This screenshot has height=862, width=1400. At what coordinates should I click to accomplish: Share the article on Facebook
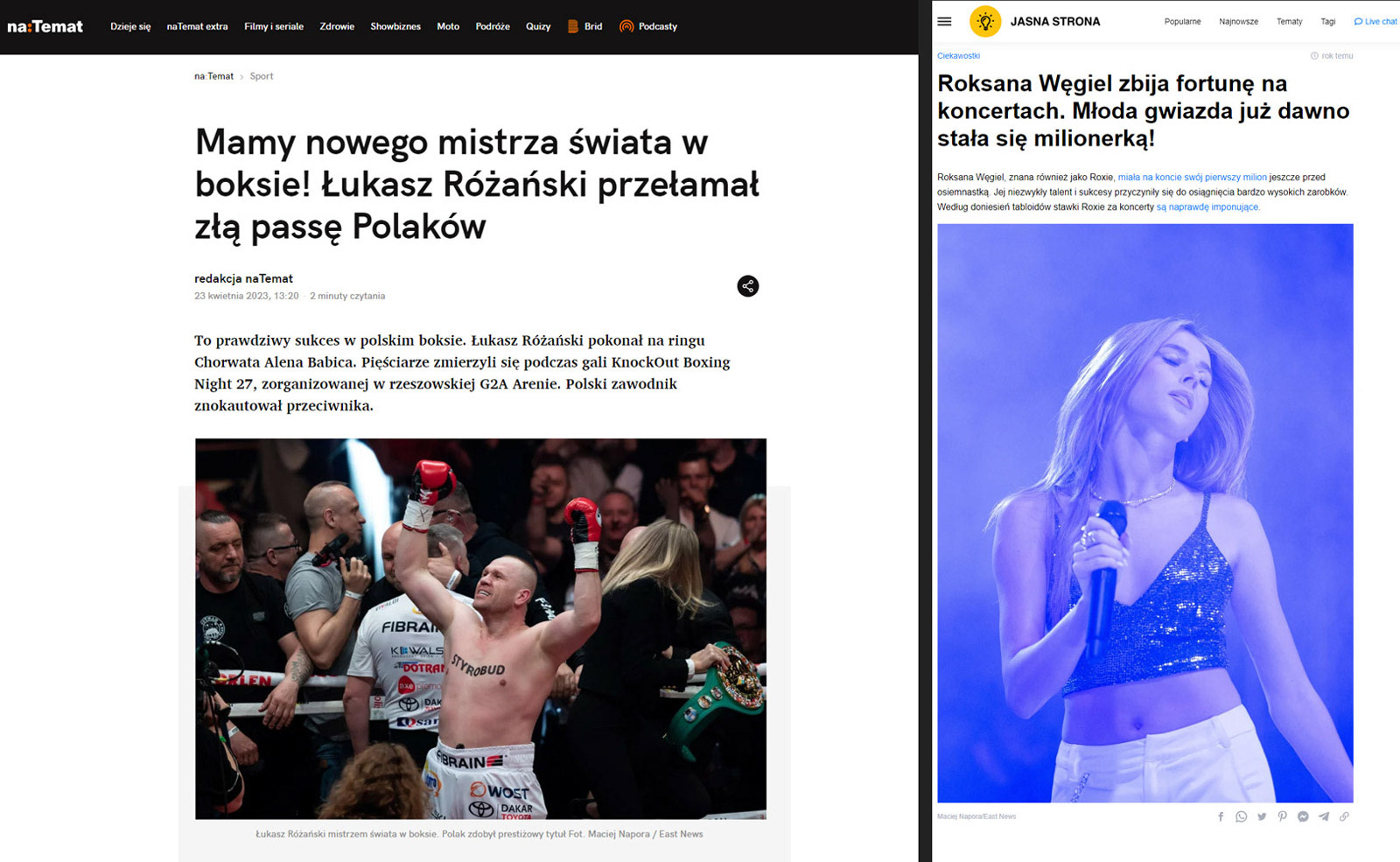click(x=1221, y=816)
